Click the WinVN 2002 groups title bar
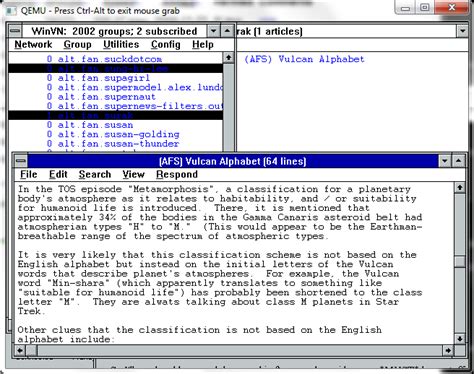This screenshot has height=374, width=474. pos(114,31)
